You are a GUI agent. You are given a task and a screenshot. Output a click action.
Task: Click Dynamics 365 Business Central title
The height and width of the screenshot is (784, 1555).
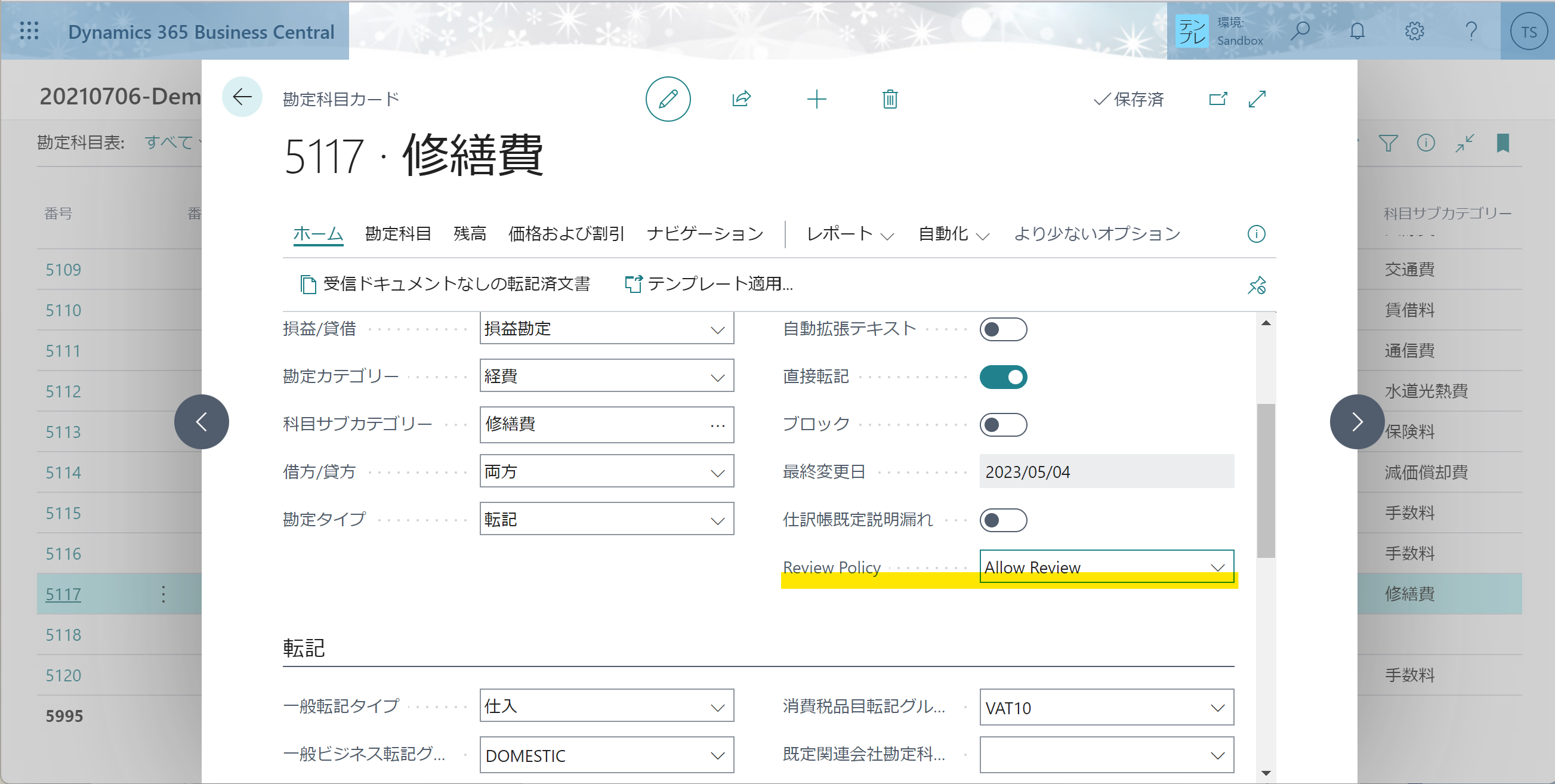[x=201, y=32]
